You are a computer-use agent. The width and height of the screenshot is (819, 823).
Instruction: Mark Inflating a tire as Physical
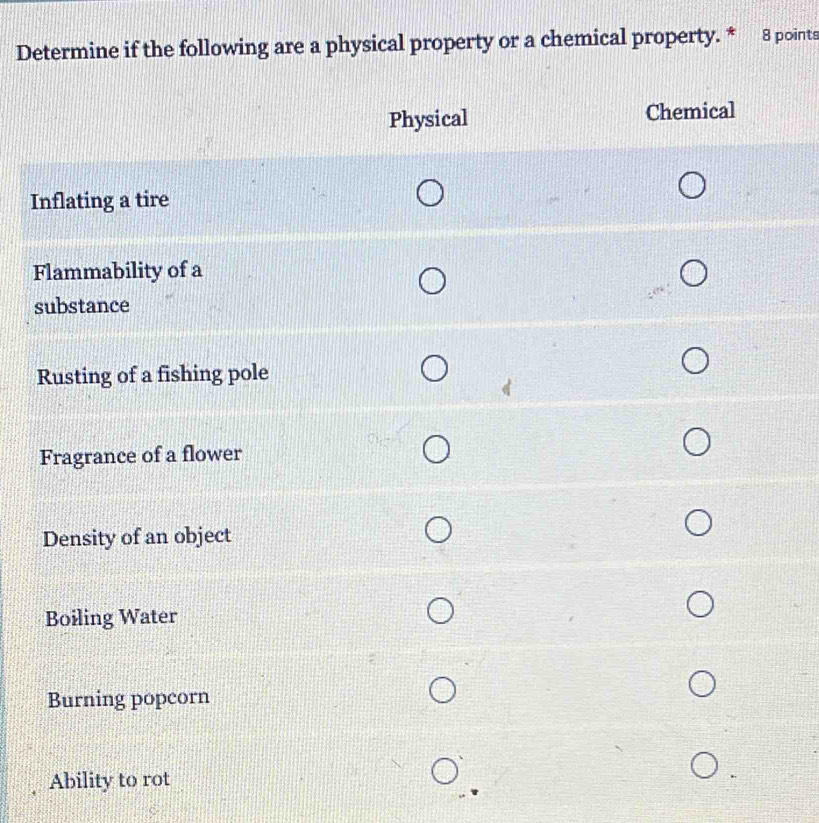[429, 192]
